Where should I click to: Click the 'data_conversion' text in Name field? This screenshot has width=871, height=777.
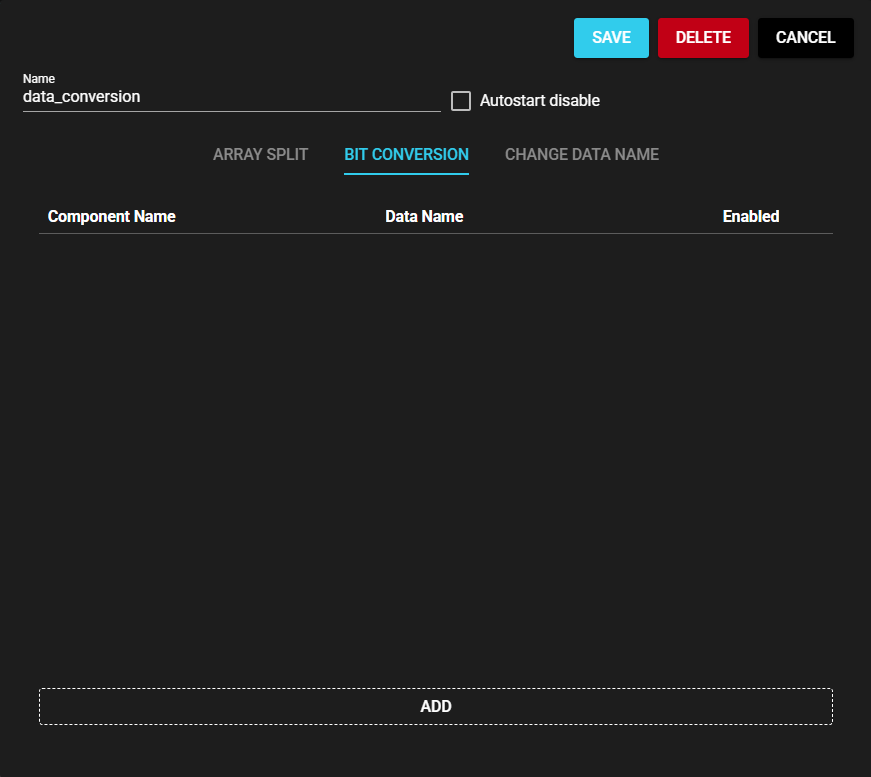(82, 98)
